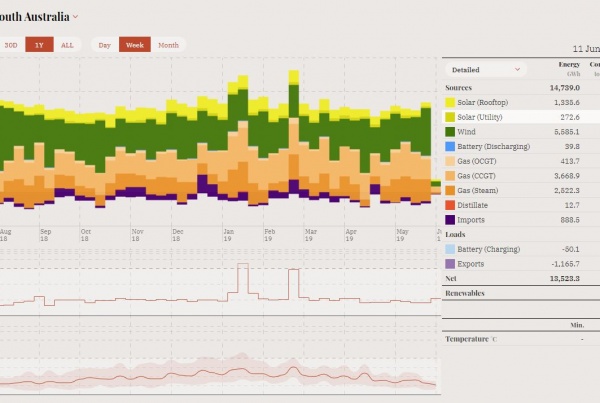The width and height of the screenshot is (600, 403).
Task: Set interval to Week
Action: click(134, 45)
